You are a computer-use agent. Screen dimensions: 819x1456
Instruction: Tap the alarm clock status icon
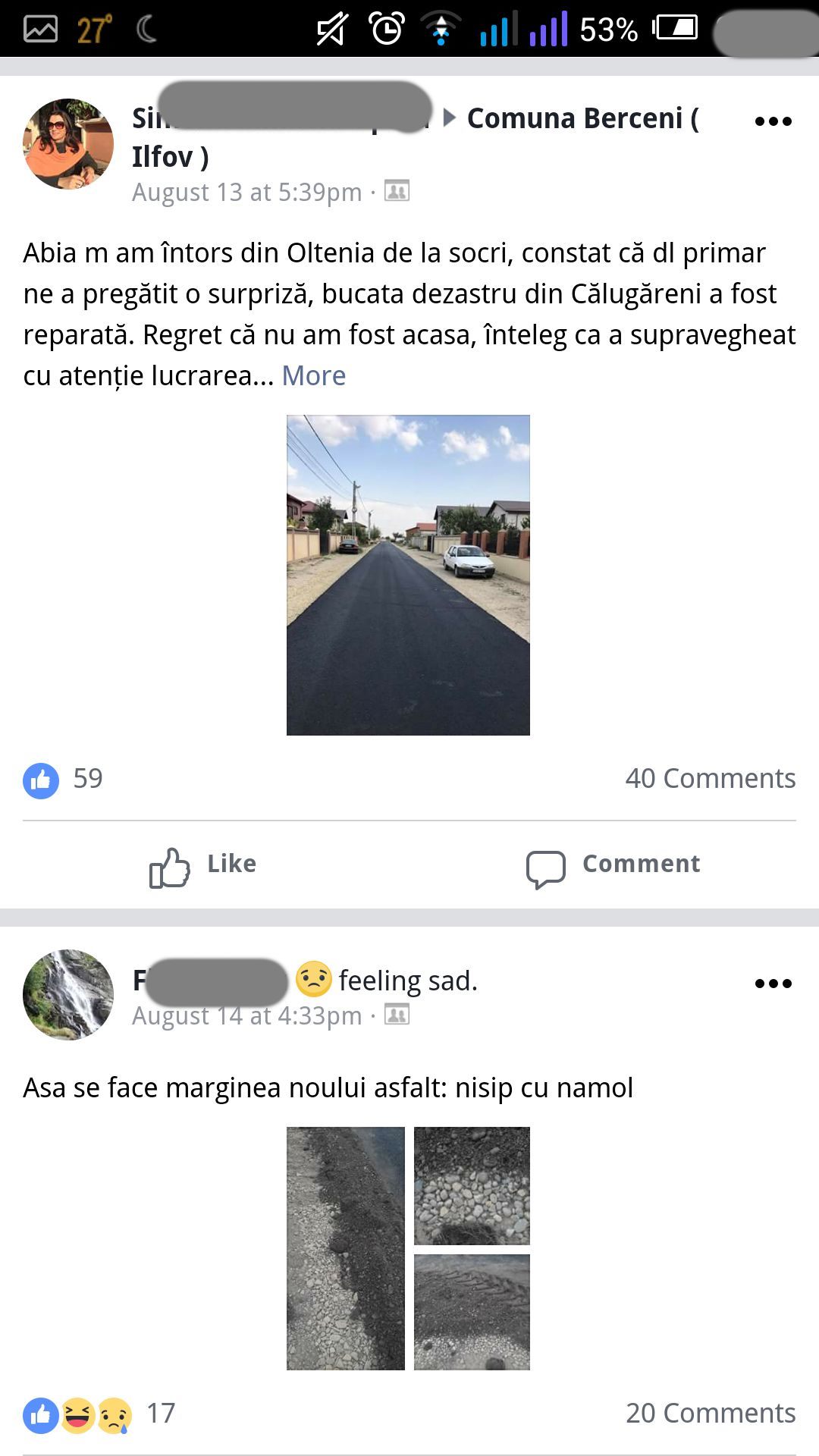387,29
